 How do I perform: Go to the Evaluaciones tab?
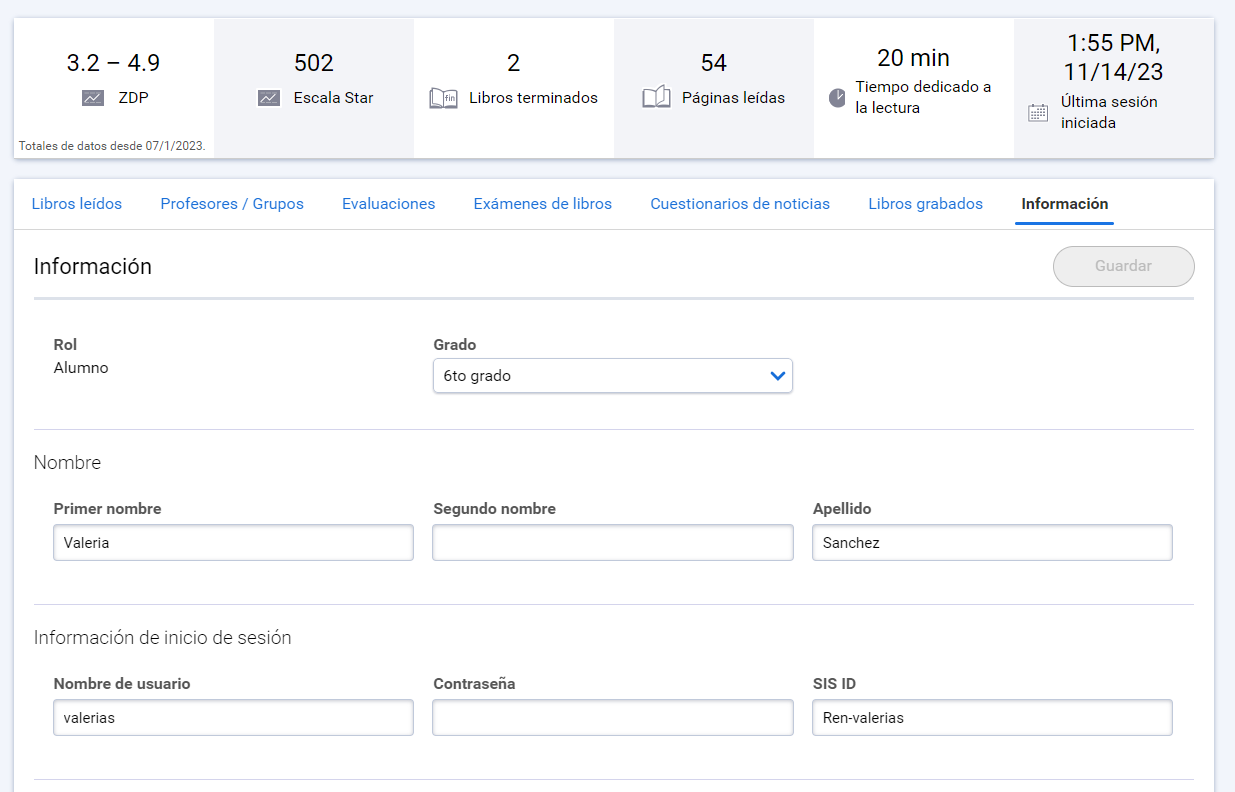click(389, 204)
